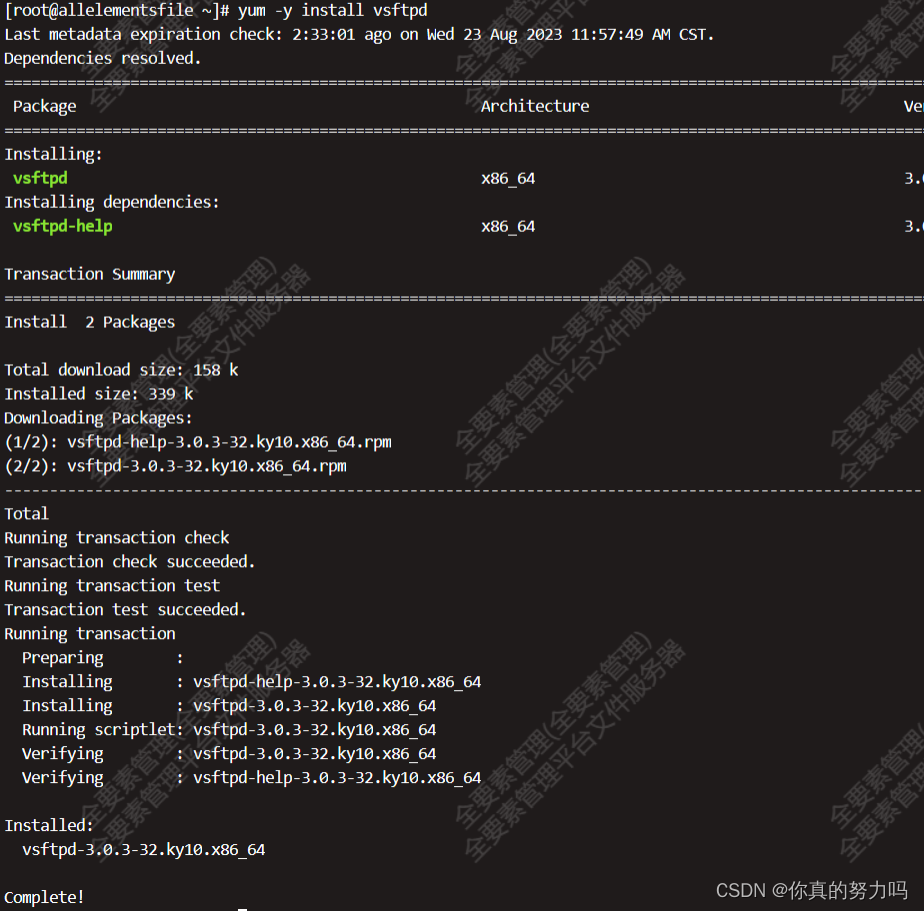The height and width of the screenshot is (911, 924).
Task: Click the 'Complete!' line
Action: 44,897
